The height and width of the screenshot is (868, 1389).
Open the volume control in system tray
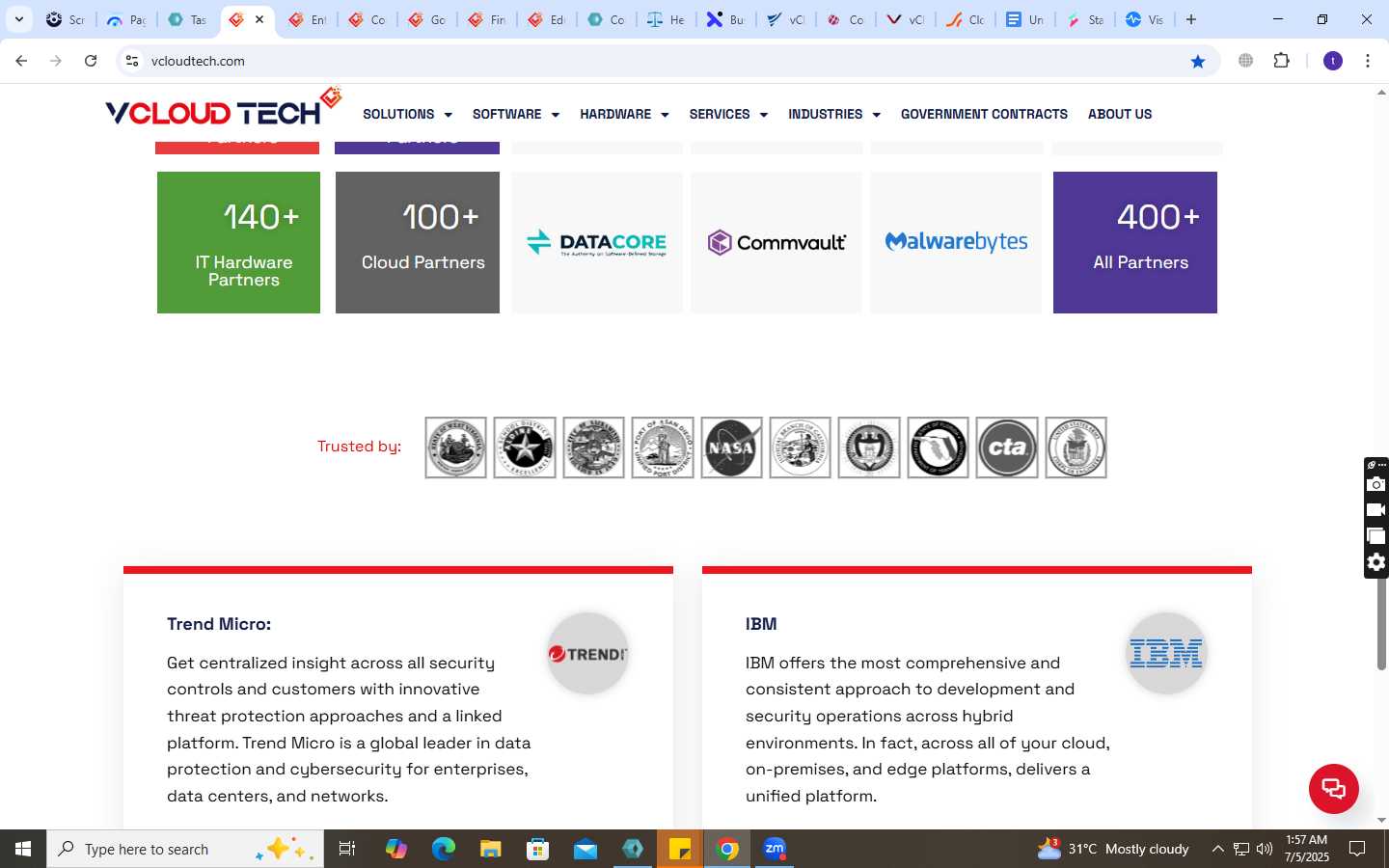pos(1265,849)
